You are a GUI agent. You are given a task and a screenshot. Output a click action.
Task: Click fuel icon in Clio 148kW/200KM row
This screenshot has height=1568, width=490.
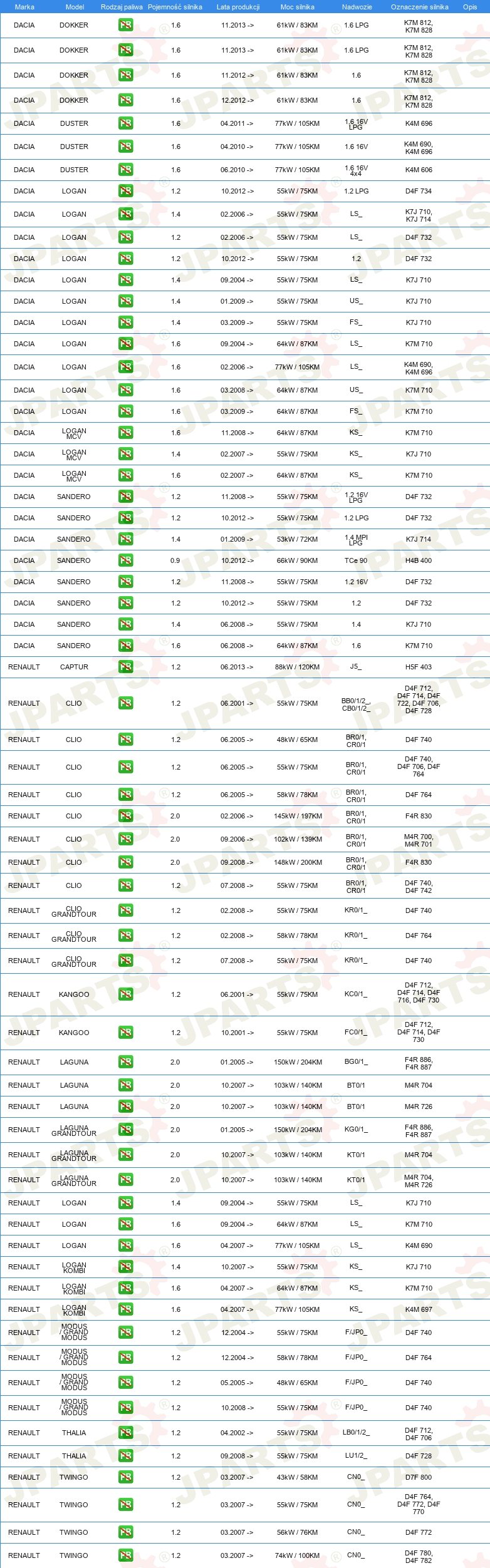pyautogui.click(x=125, y=862)
